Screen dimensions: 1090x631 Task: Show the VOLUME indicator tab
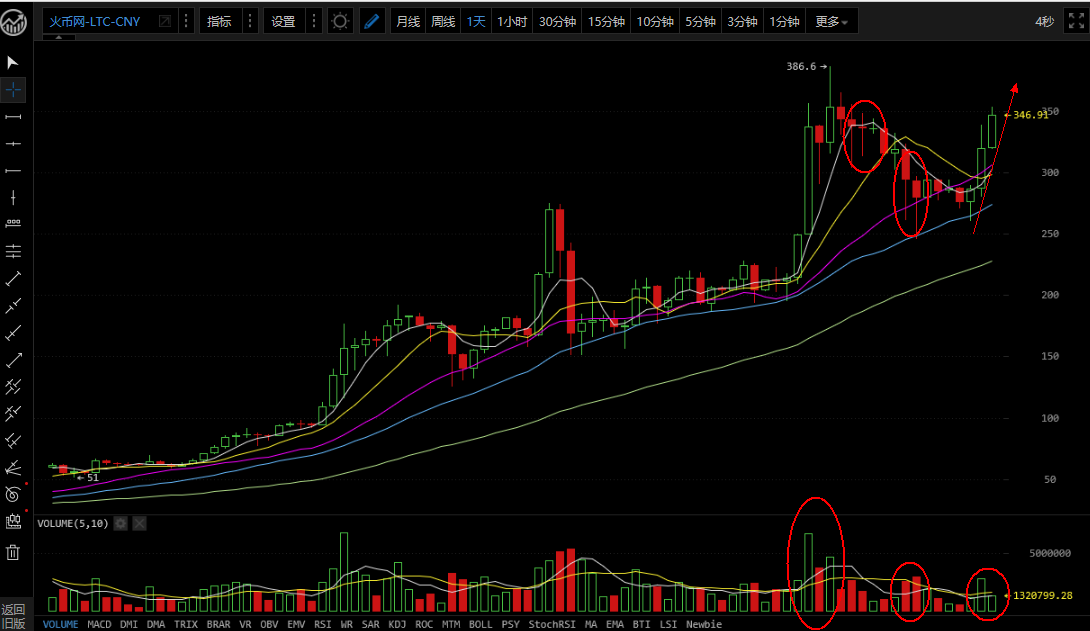coord(60,624)
